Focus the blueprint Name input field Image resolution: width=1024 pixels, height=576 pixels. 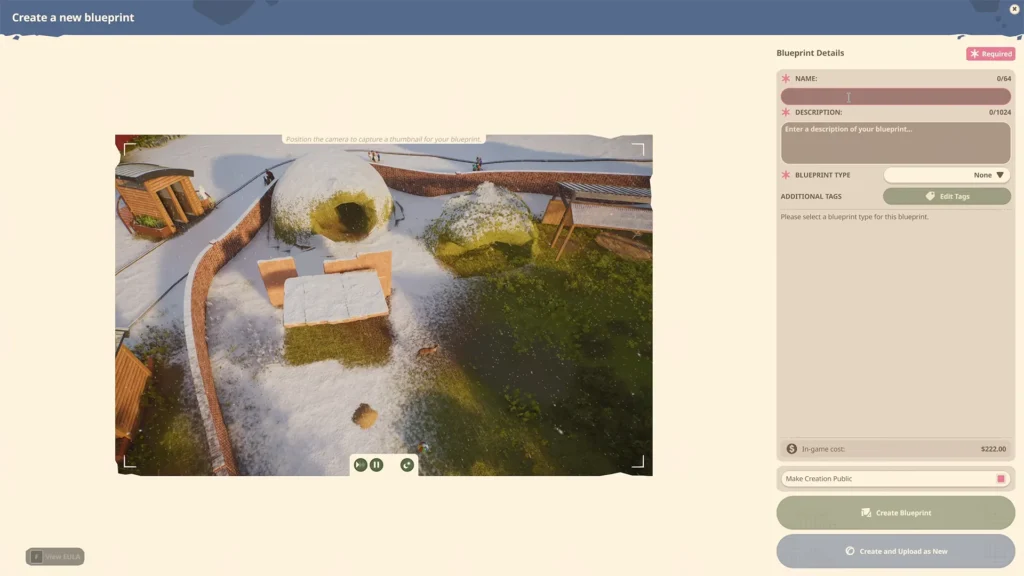pyautogui.click(x=895, y=97)
